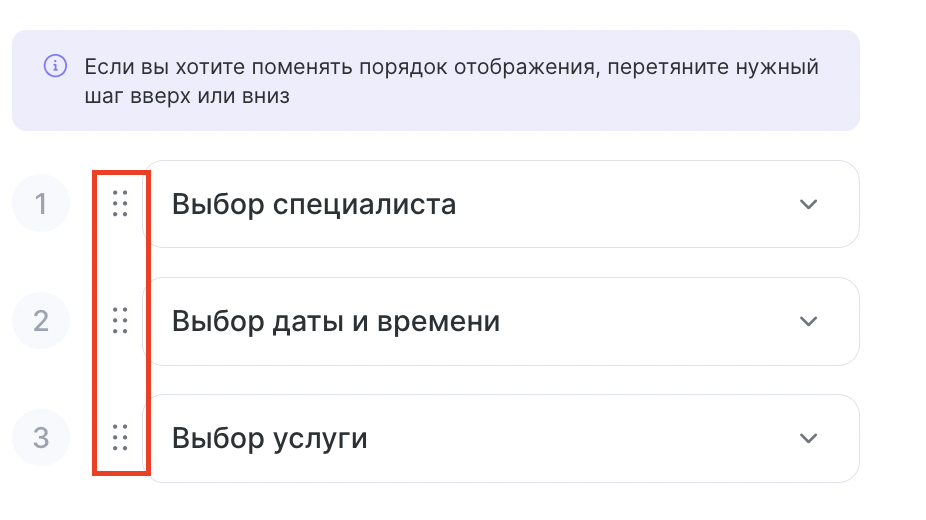Image resolution: width=926 pixels, height=520 pixels.
Task: Click the drag handle beside 'Выбор даты и времени'
Action: pyautogui.click(x=120, y=320)
